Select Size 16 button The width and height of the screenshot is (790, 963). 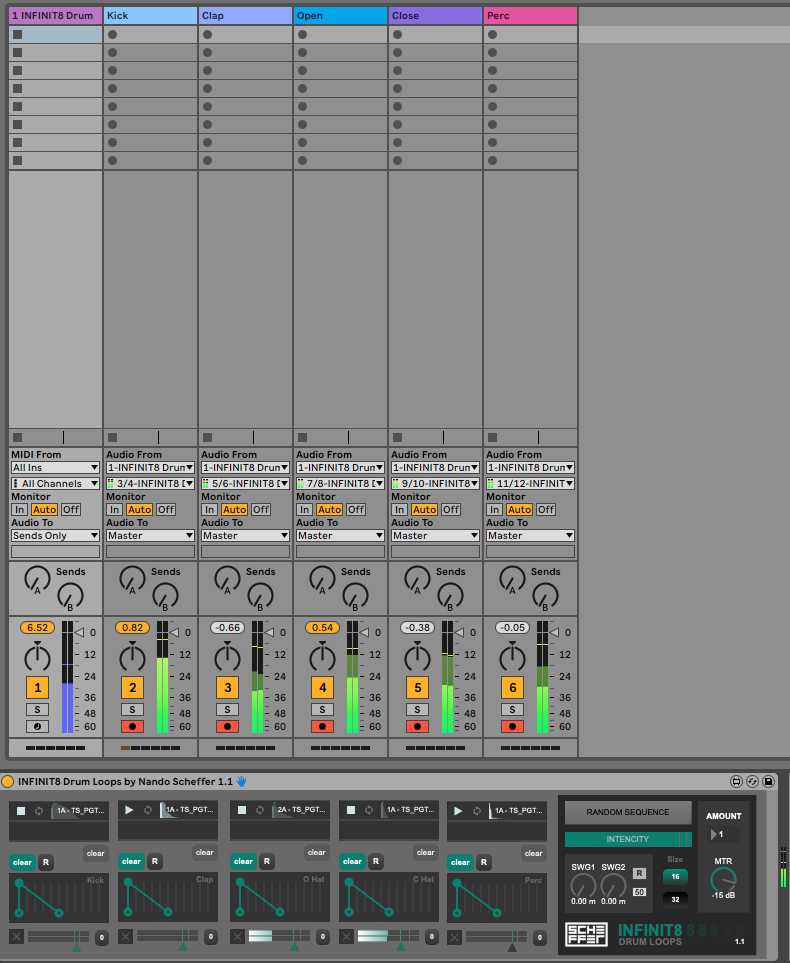coord(675,876)
